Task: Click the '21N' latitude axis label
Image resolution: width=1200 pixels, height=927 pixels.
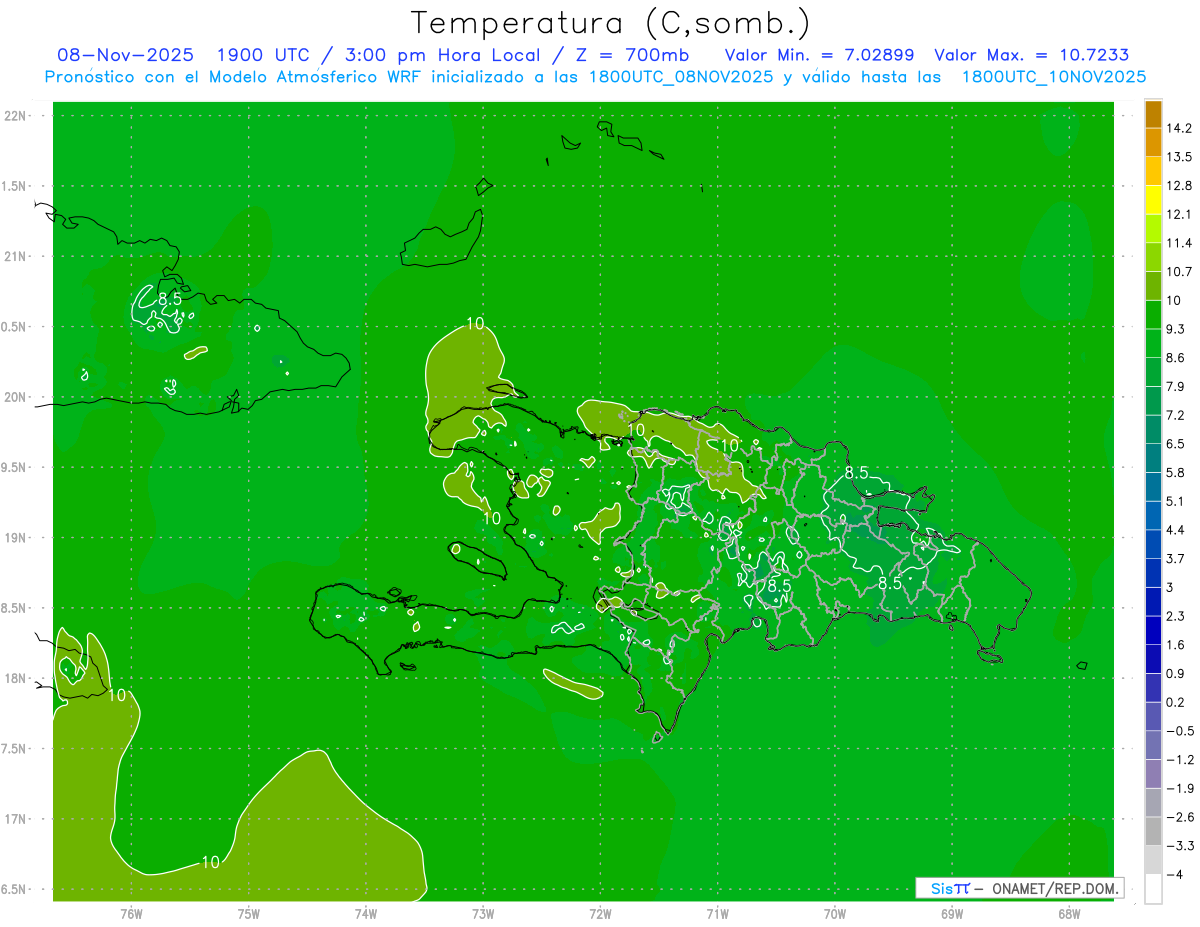Action: pyautogui.click(x=17, y=256)
